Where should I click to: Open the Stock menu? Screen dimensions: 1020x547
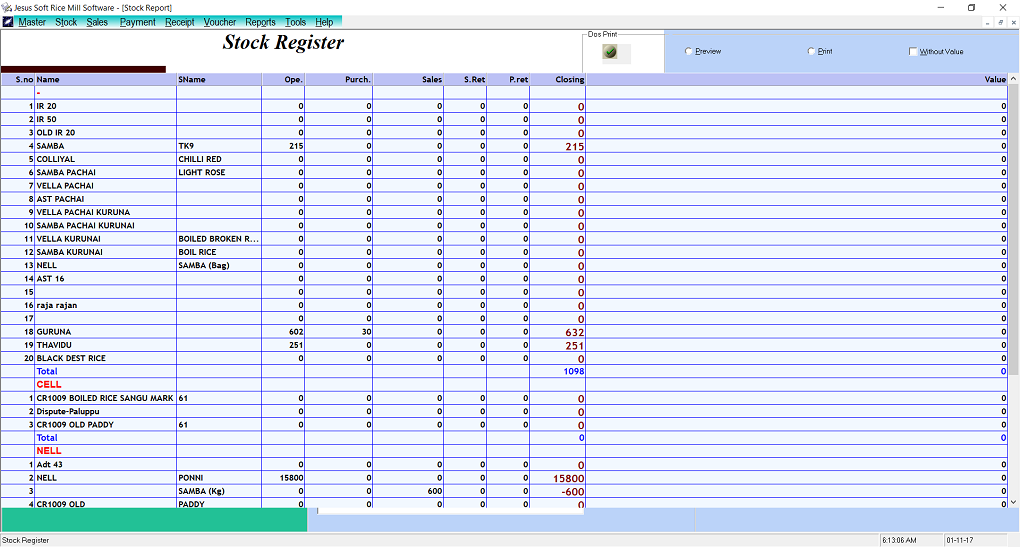coord(66,22)
